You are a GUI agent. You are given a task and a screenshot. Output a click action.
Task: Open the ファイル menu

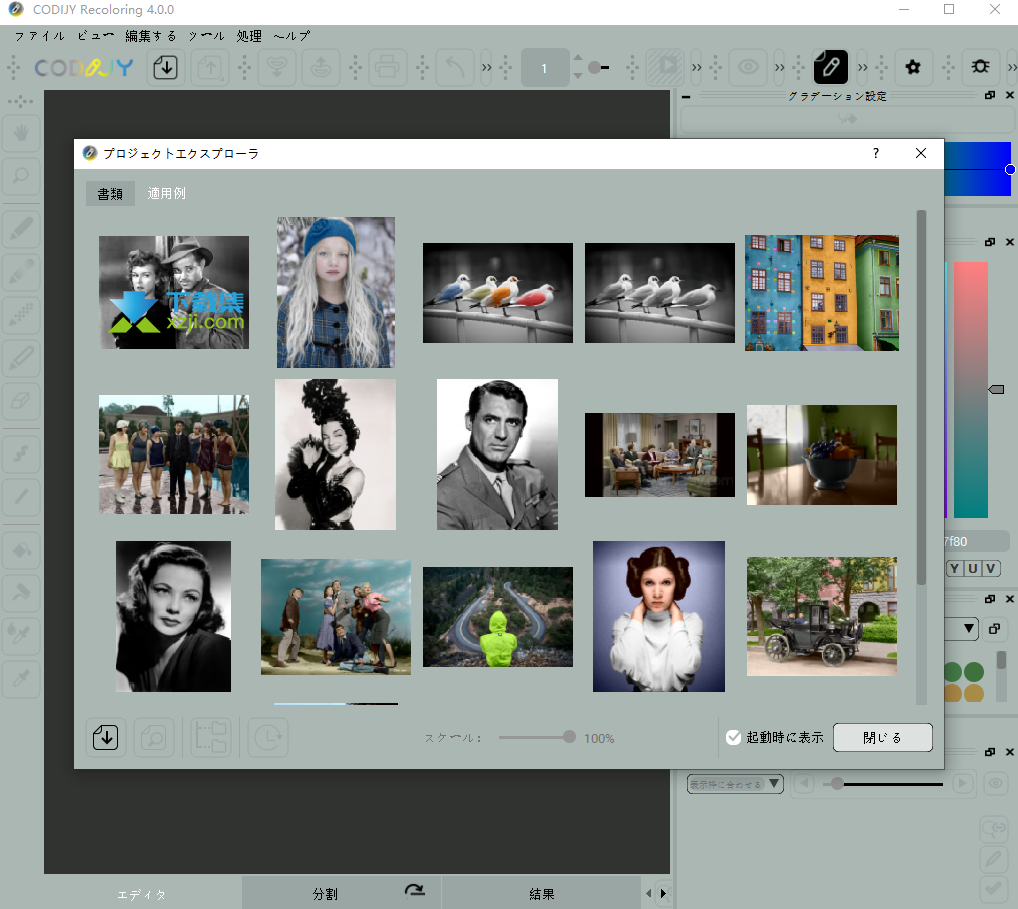(39, 36)
